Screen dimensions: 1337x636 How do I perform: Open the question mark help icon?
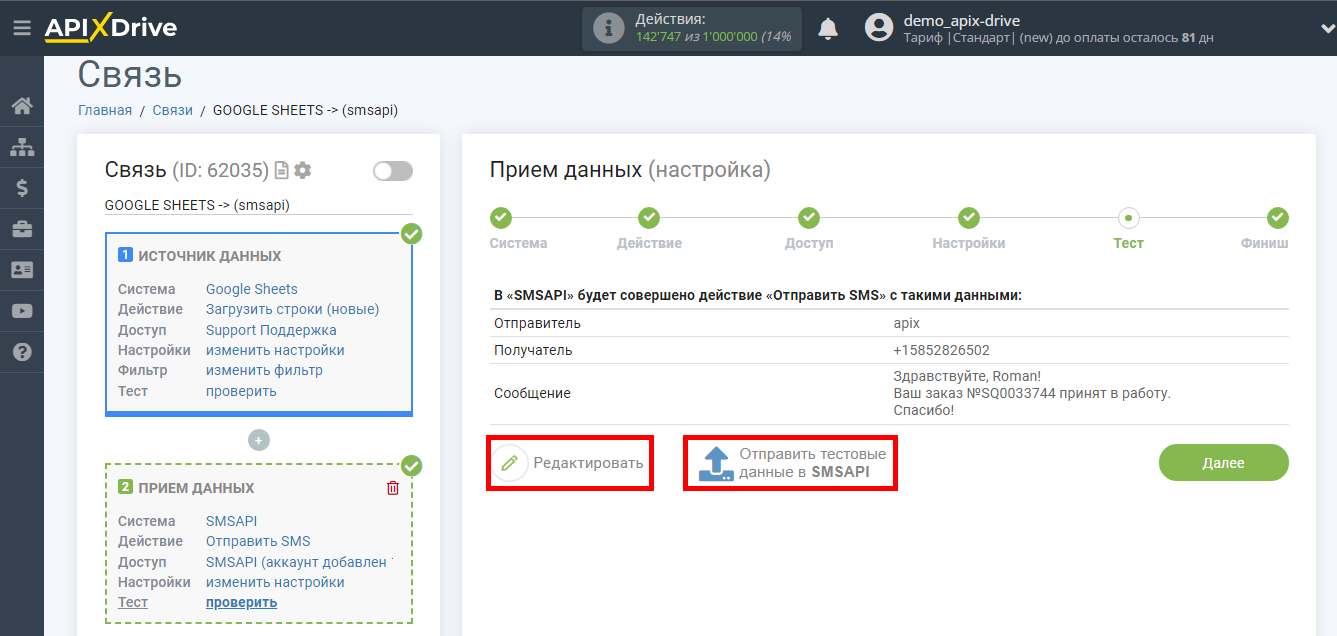coord(22,352)
